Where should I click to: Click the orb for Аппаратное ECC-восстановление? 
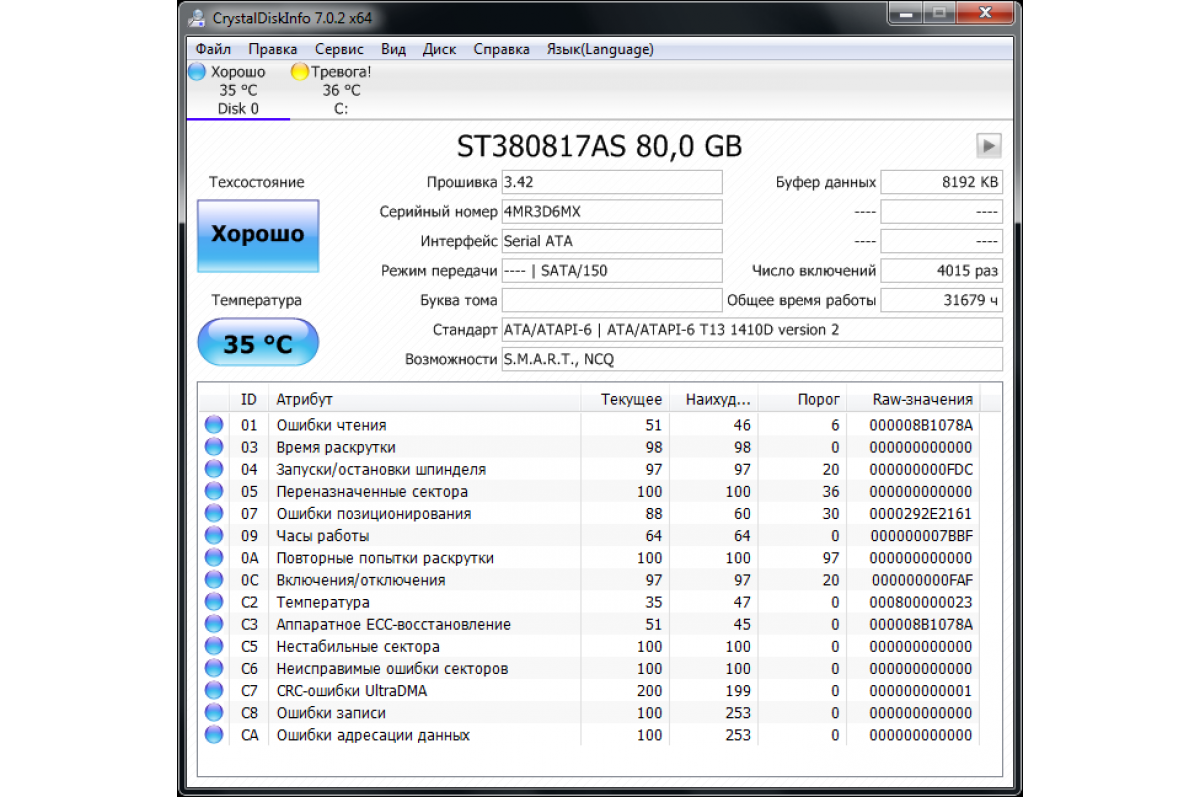[214, 624]
